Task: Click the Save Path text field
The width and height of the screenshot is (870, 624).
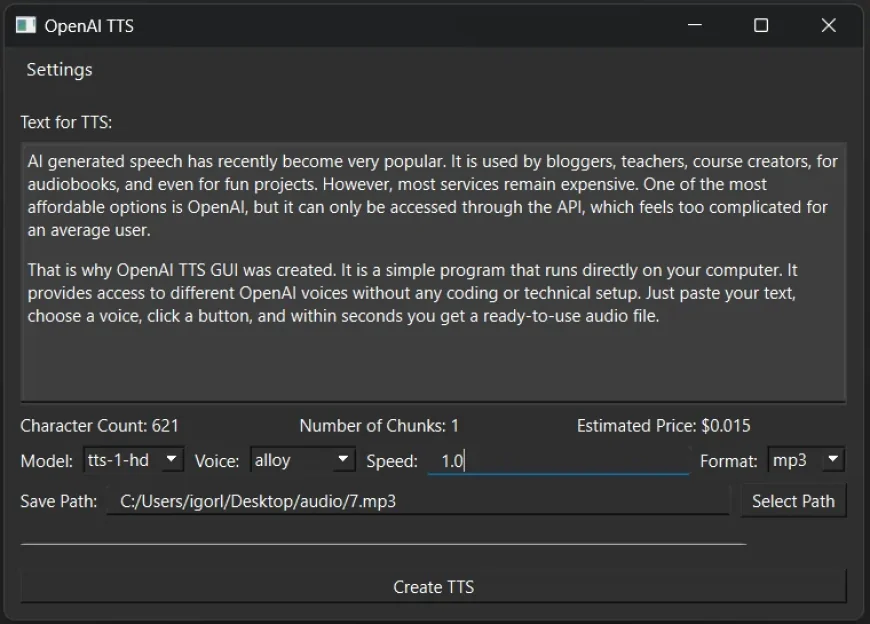Action: pyautogui.click(x=418, y=501)
